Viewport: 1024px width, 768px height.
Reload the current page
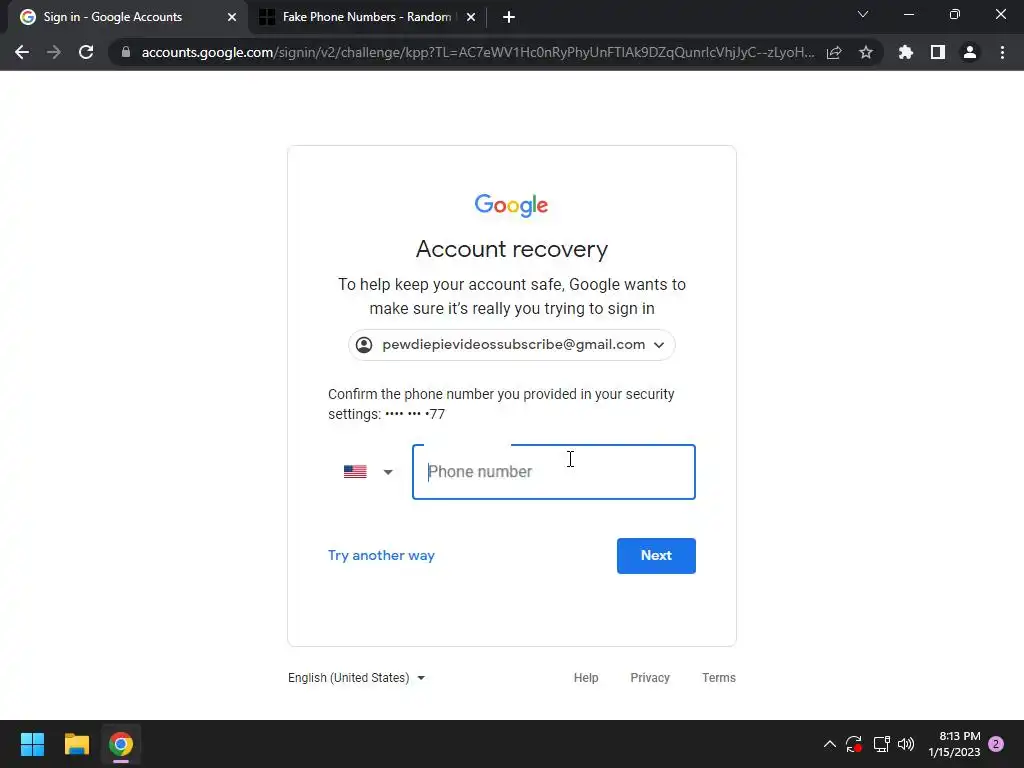pyautogui.click(x=86, y=52)
